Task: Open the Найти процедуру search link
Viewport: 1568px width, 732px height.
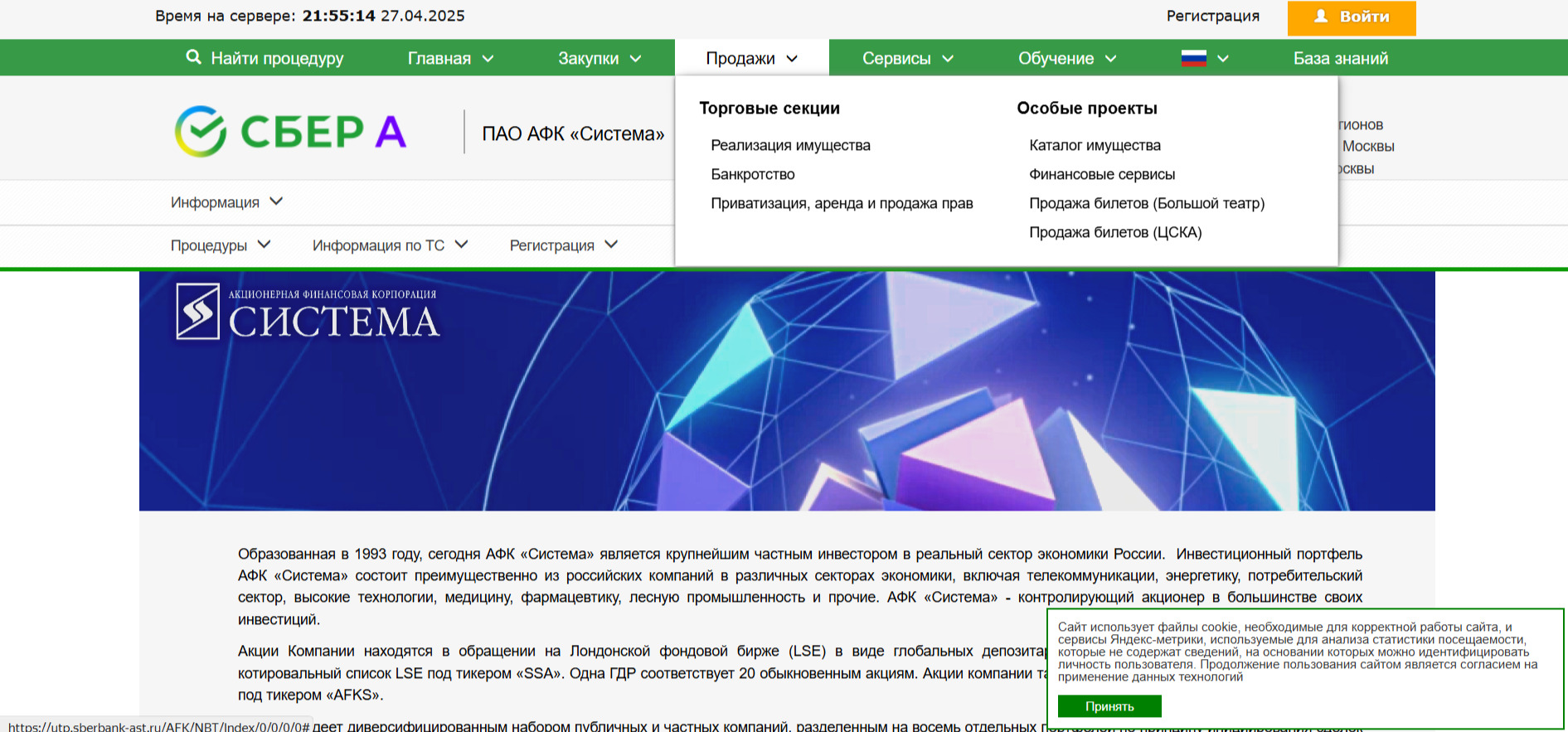Action: 265,58
